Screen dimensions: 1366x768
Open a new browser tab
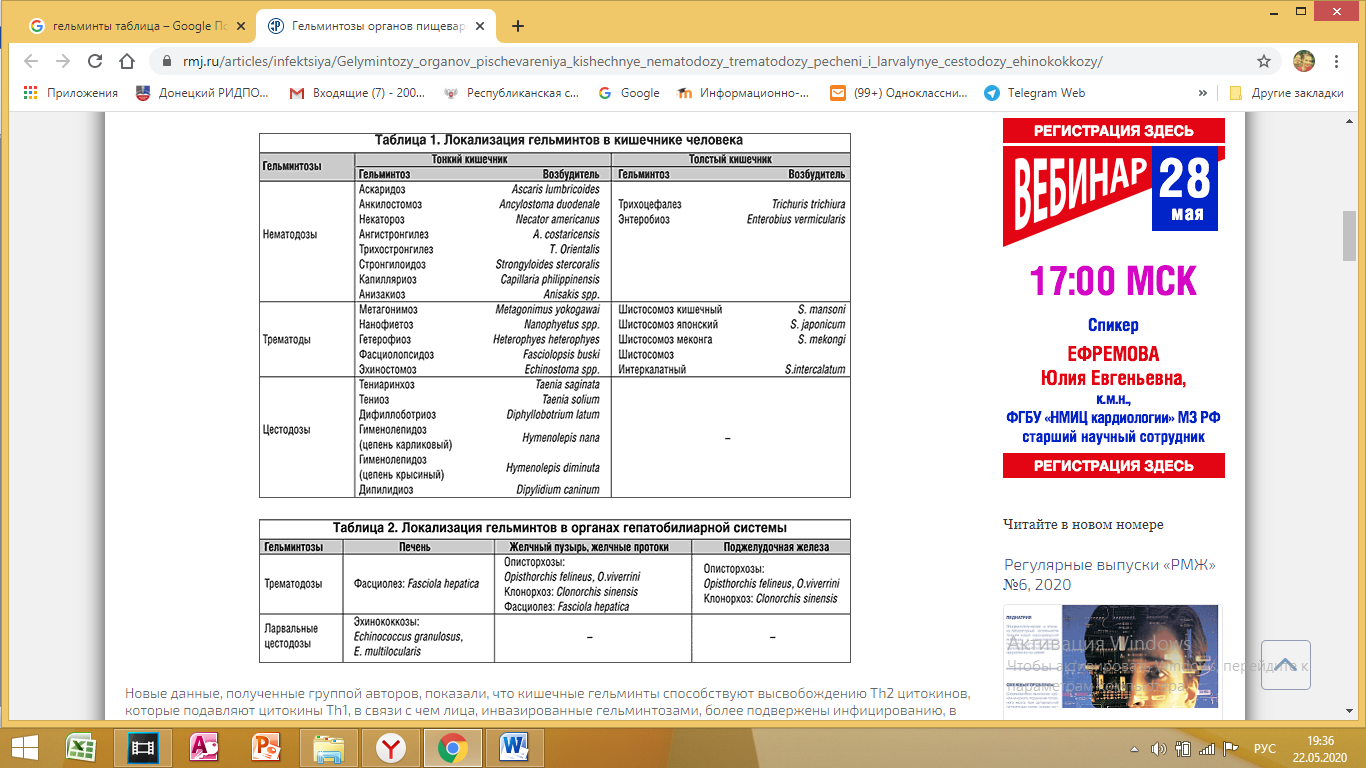517,26
